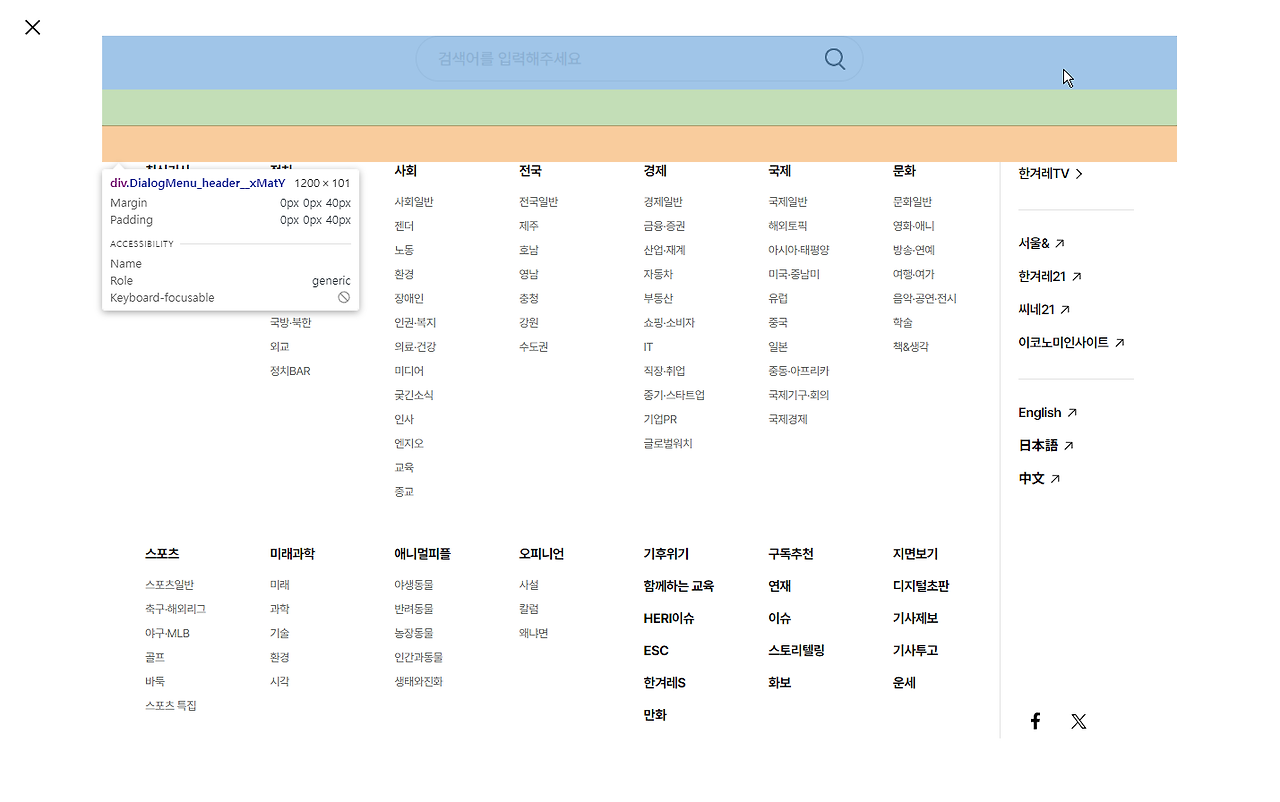The image size is (1280, 802).
Task: Open 금융·증권 under 경제
Action: coord(664,226)
